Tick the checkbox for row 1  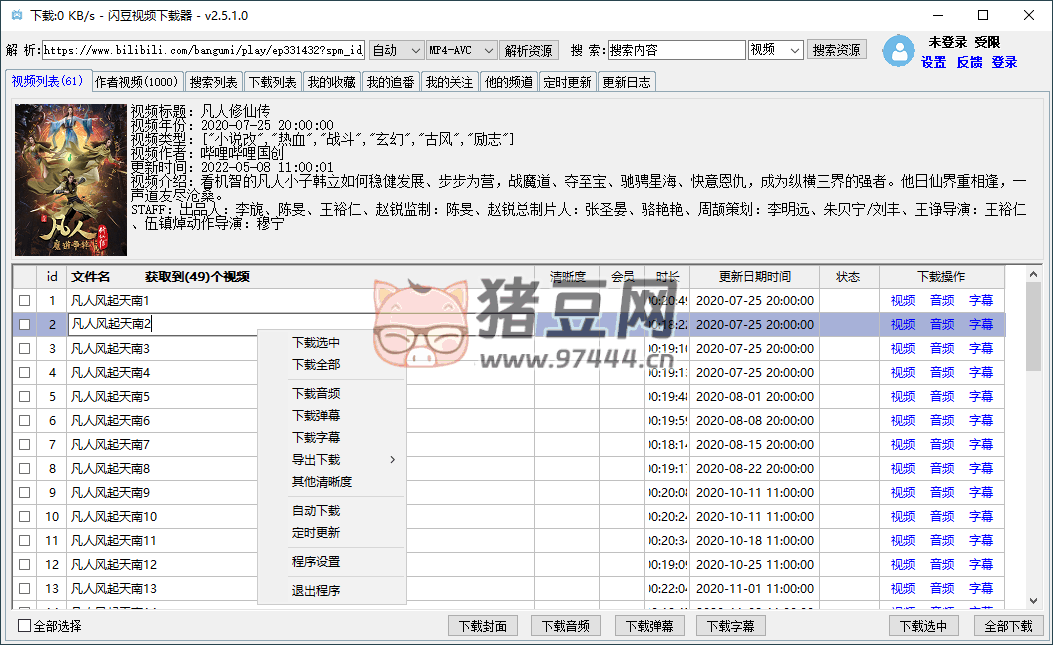[24, 300]
